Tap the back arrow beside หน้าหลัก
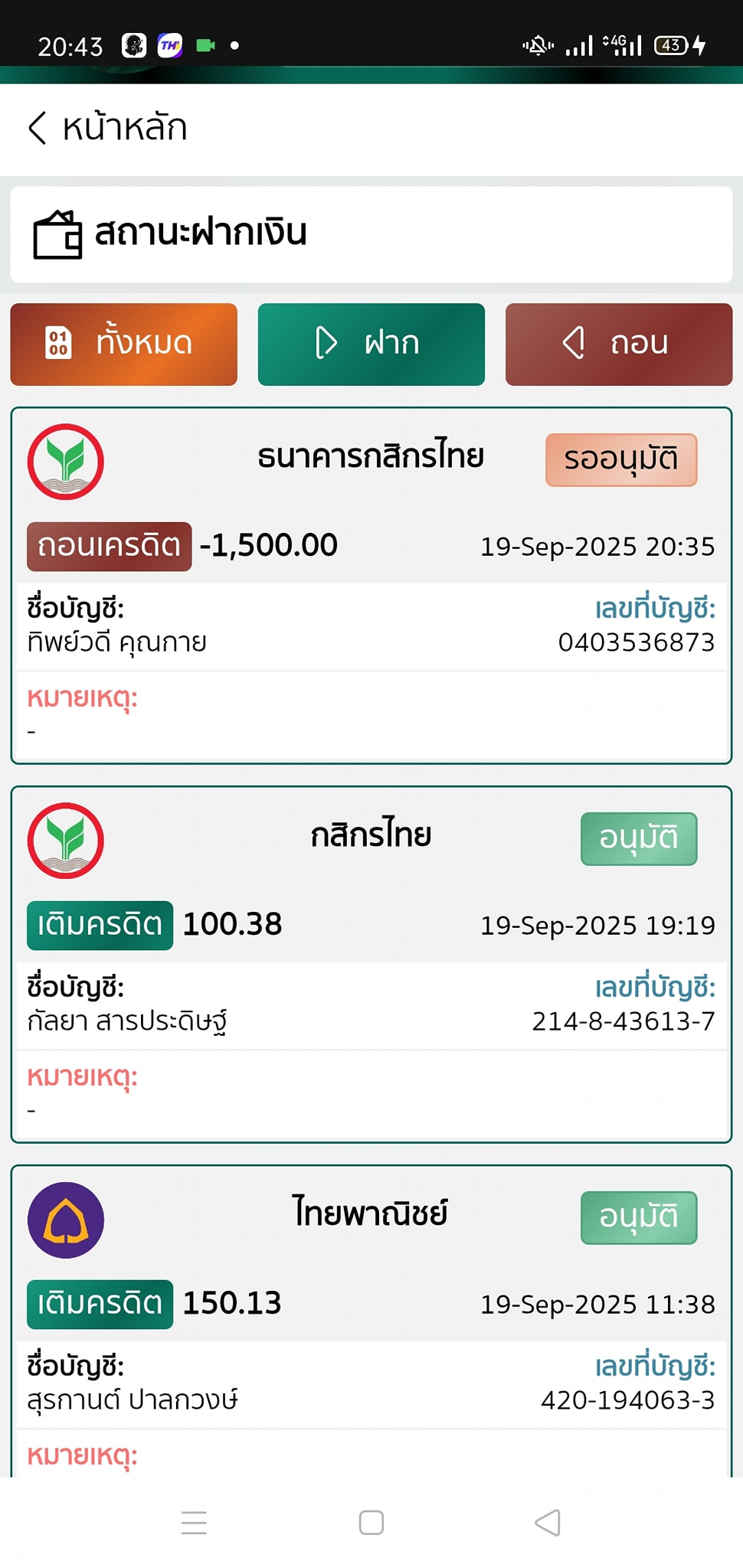The height and width of the screenshot is (1568, 743). 37,128
